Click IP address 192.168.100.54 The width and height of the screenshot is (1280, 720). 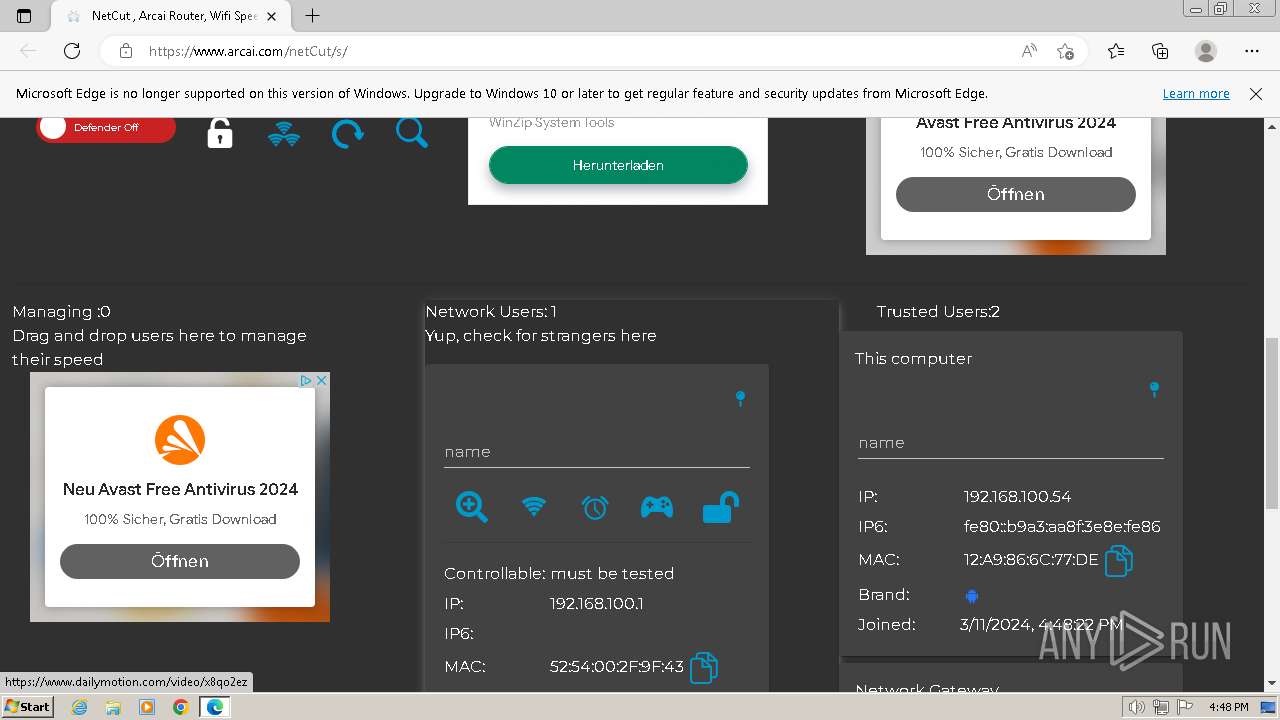coord(1017,496)
